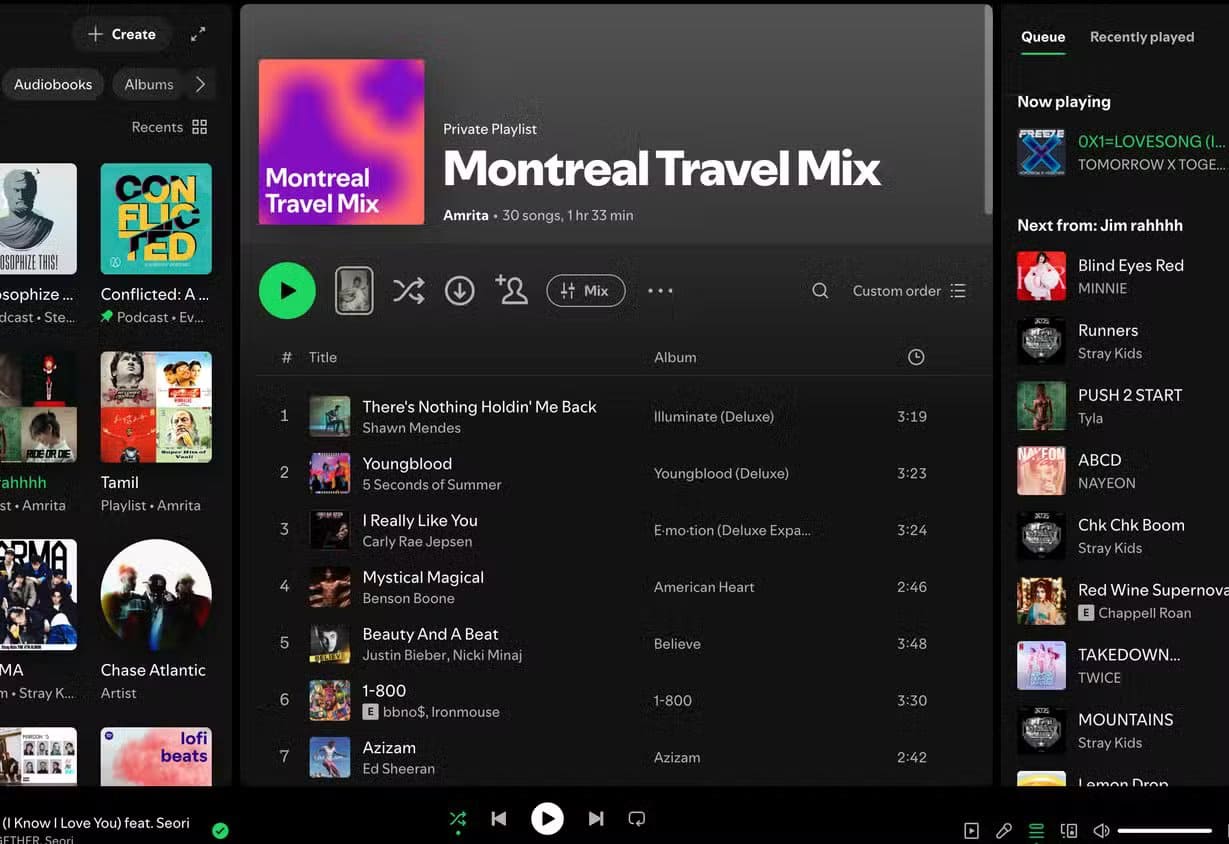Expand the library with the arrows icon
The image size is (1229, 844).
[198, 34]
